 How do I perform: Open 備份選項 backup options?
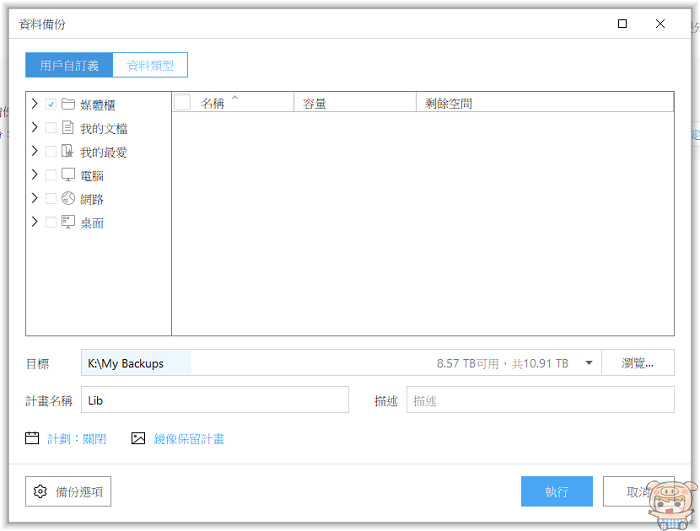[69, 491]
